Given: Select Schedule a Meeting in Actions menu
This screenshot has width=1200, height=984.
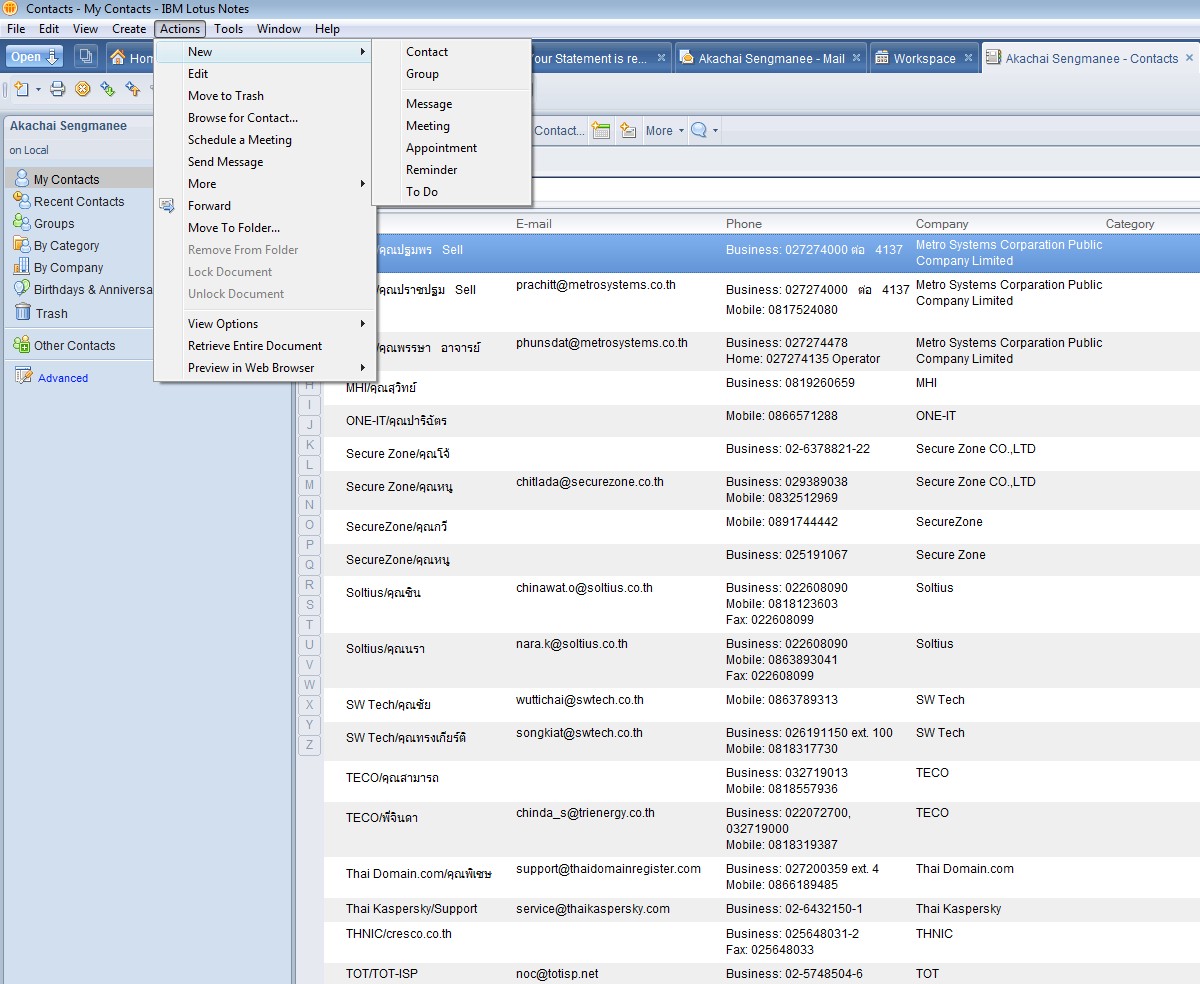Looking at the screenshot, I should tap(240, 140).
